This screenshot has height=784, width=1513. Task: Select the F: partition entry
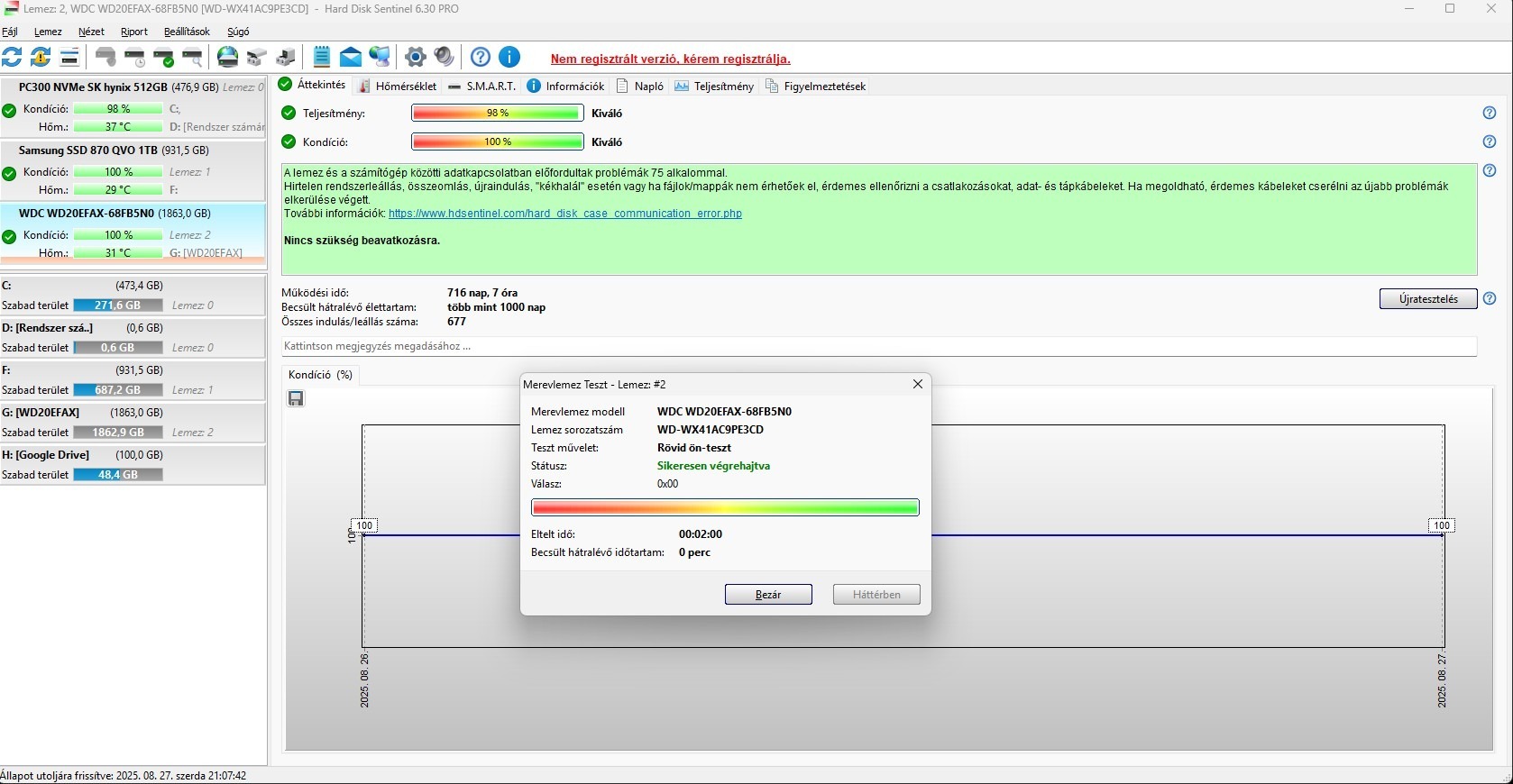pyautogui.click(x=133, y=380)
